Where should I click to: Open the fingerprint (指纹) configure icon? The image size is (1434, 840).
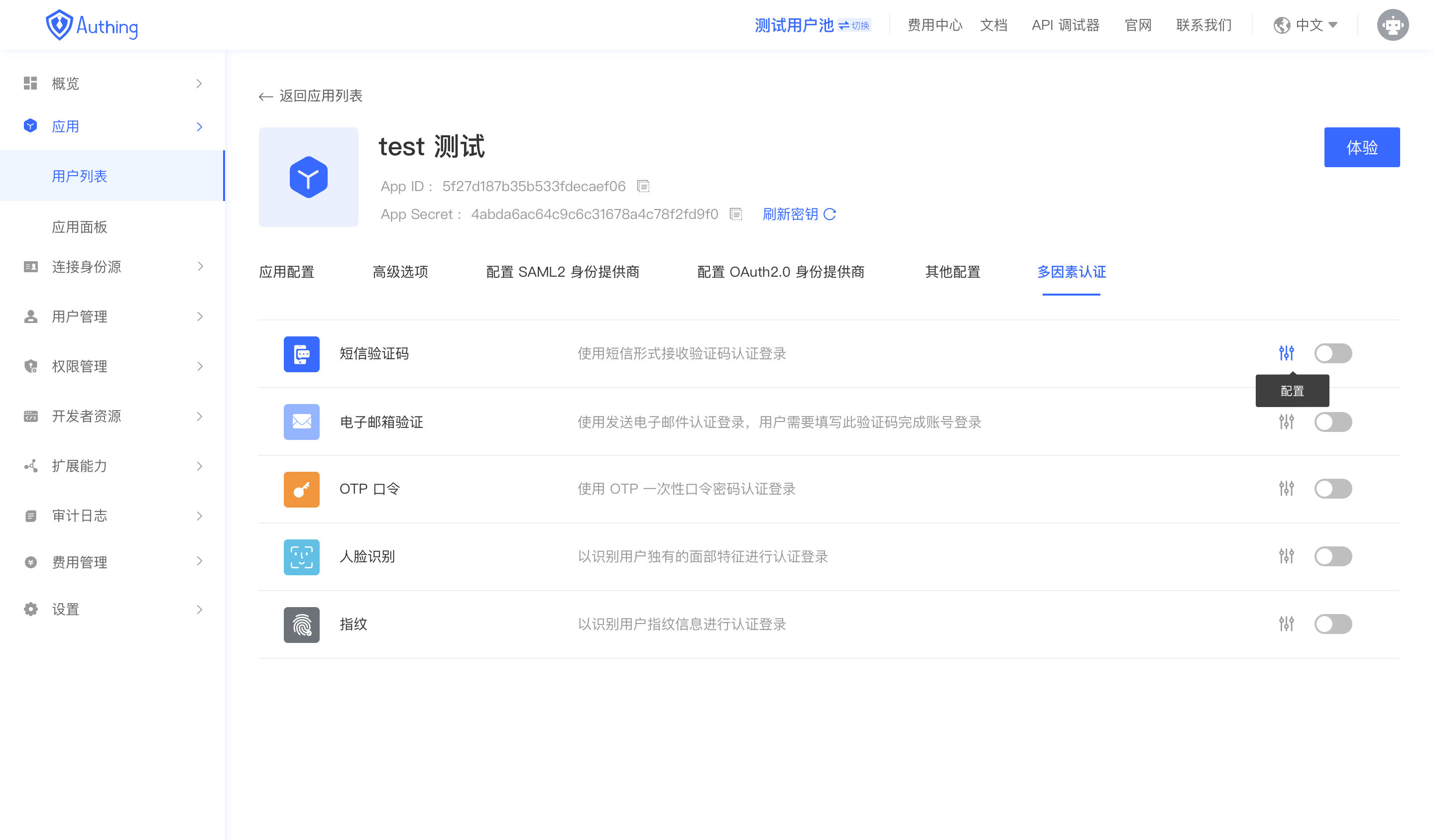(1286, 624)
